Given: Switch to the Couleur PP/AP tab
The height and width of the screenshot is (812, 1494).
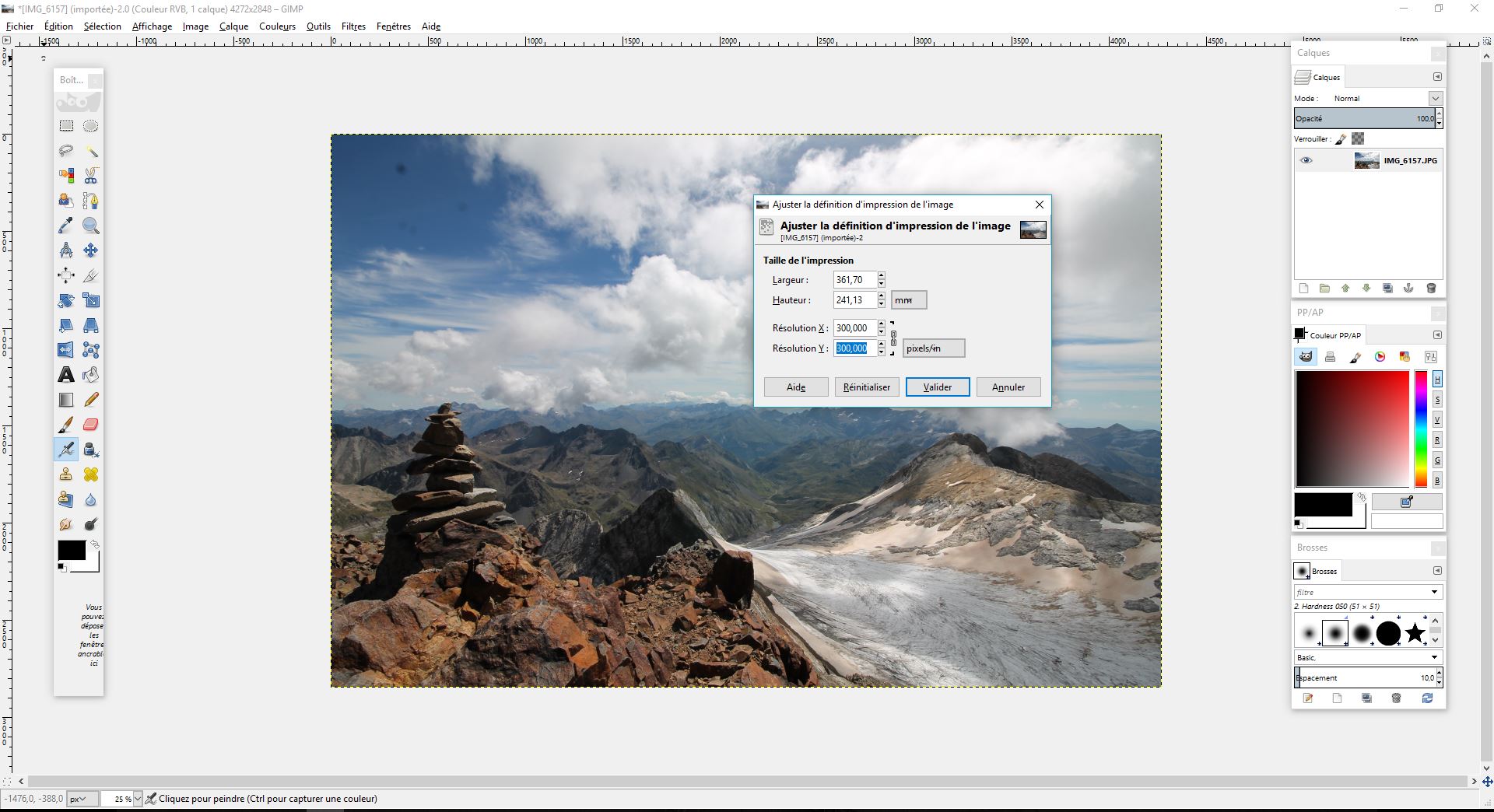Looking at the screenshot, I should (1328, 334).
